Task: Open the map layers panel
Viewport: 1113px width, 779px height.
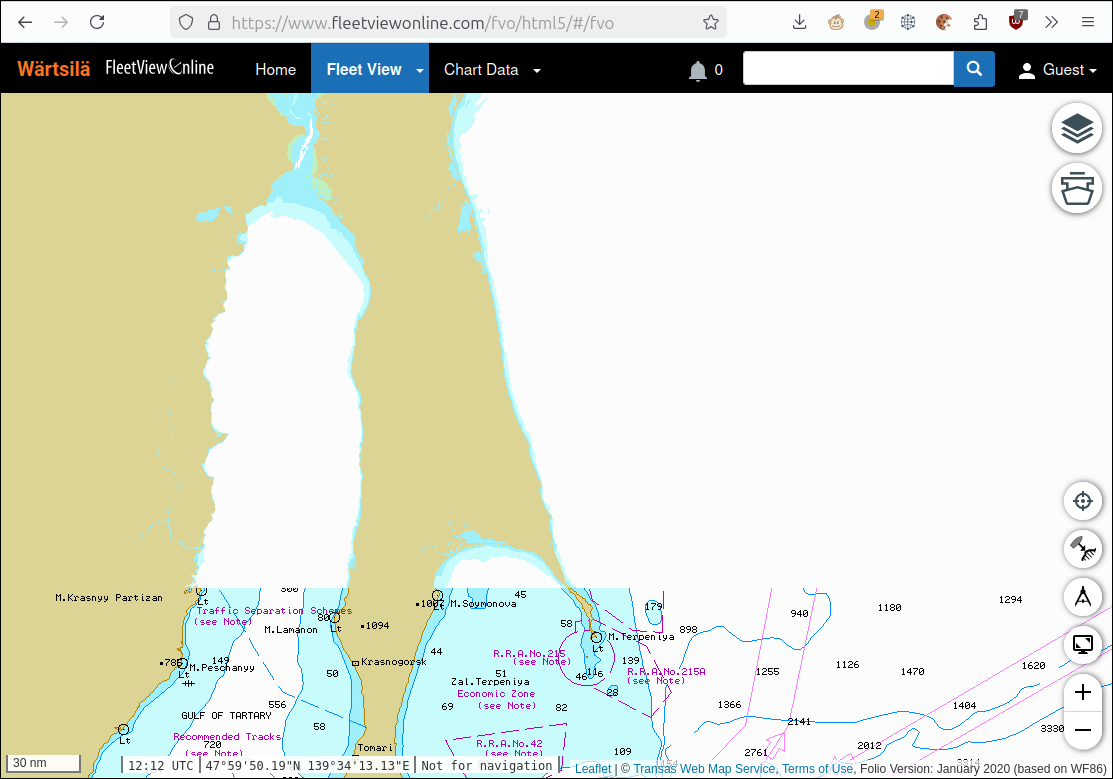Action: (1076, 129)
